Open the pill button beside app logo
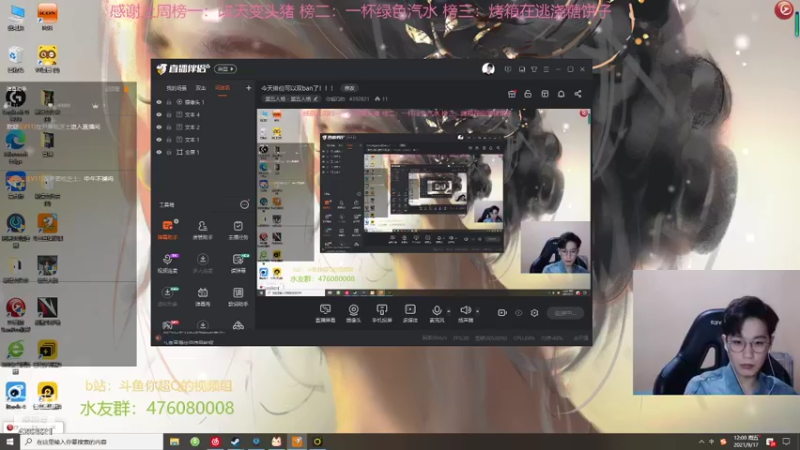This screenshot has height=450, width=800. pos(225,69)
